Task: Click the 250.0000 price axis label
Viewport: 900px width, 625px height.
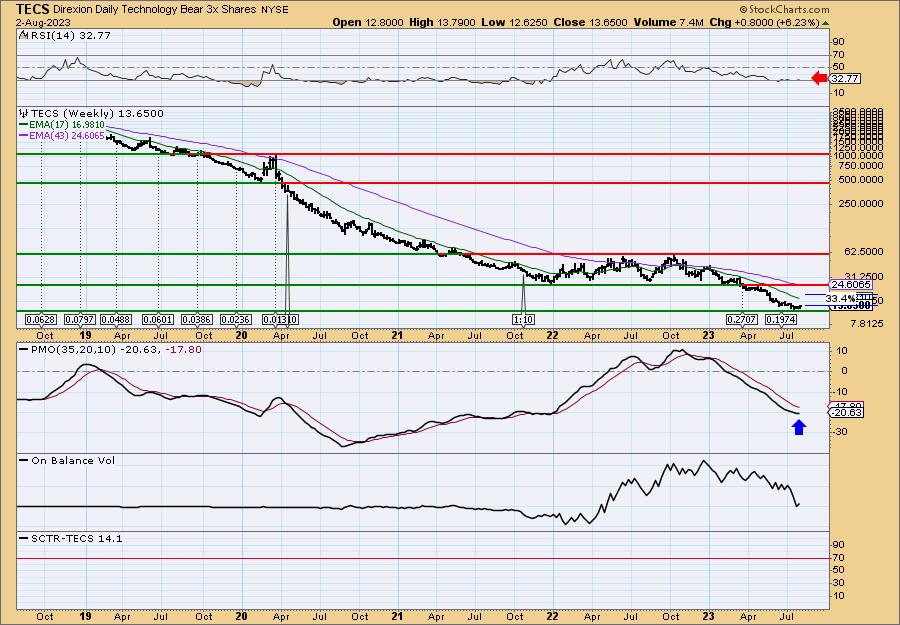Action: click(860, 204)
